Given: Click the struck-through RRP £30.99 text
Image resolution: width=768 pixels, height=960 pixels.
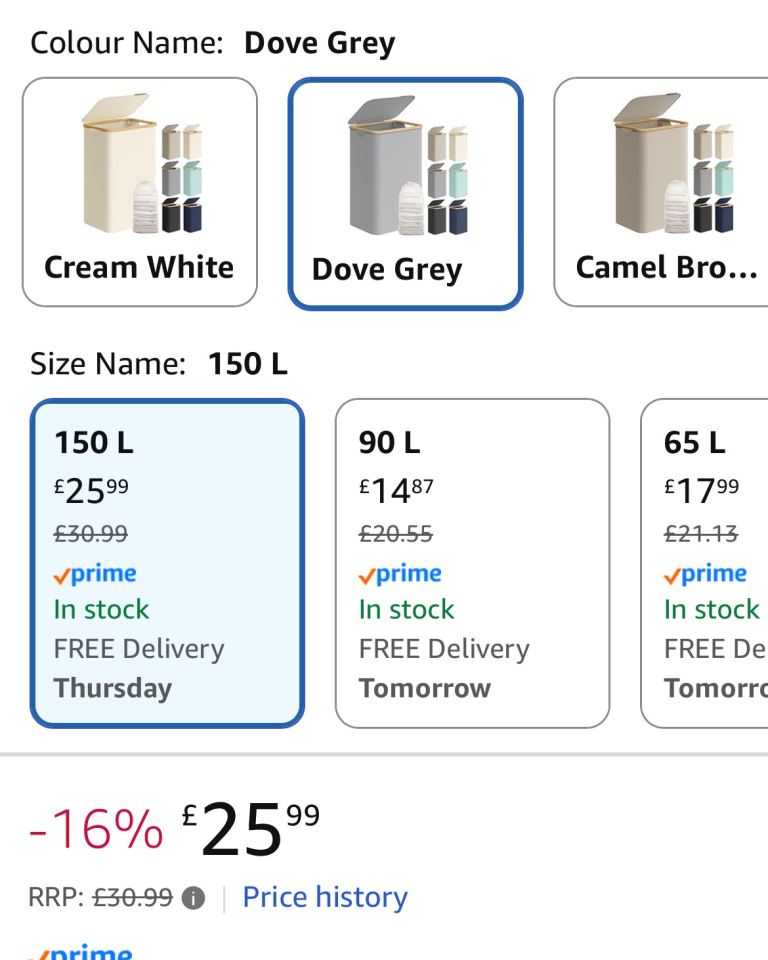Looking at the screenshot, I should tap(132, 898).
